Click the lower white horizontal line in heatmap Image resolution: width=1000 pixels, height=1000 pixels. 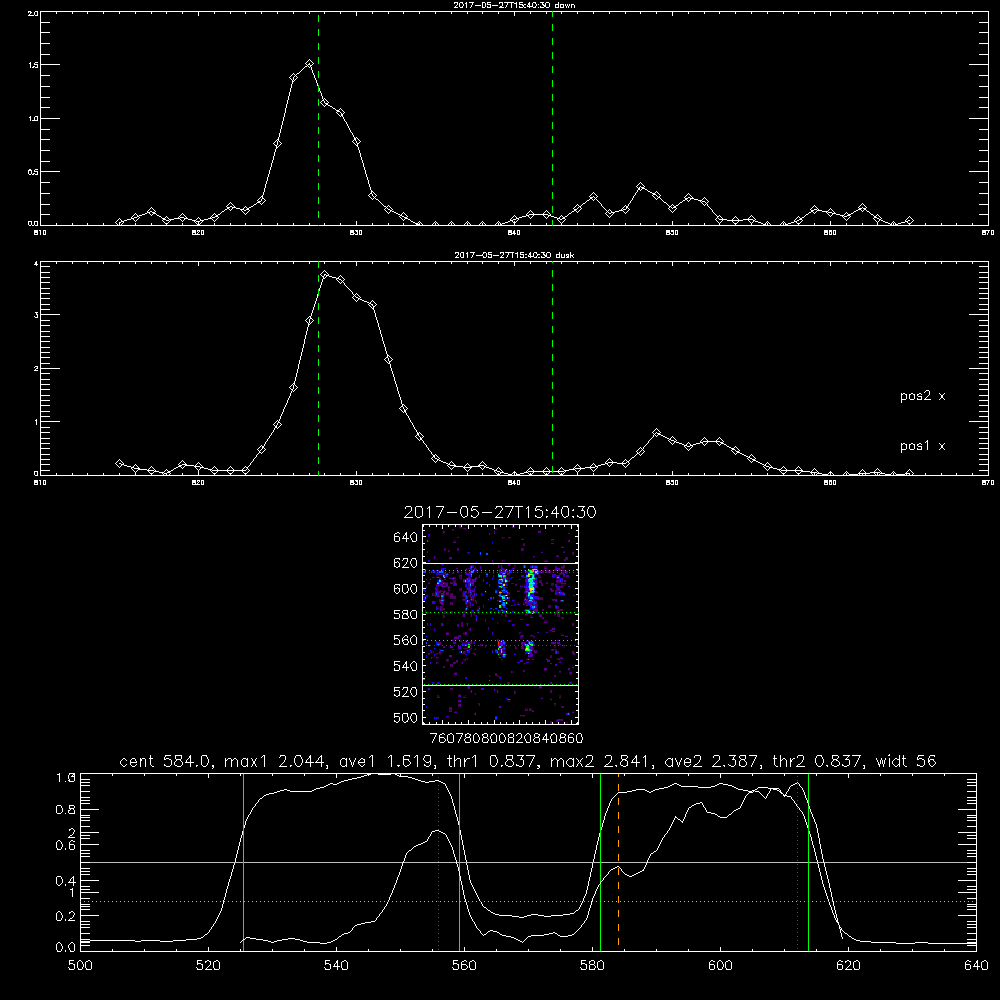[501, 686]
